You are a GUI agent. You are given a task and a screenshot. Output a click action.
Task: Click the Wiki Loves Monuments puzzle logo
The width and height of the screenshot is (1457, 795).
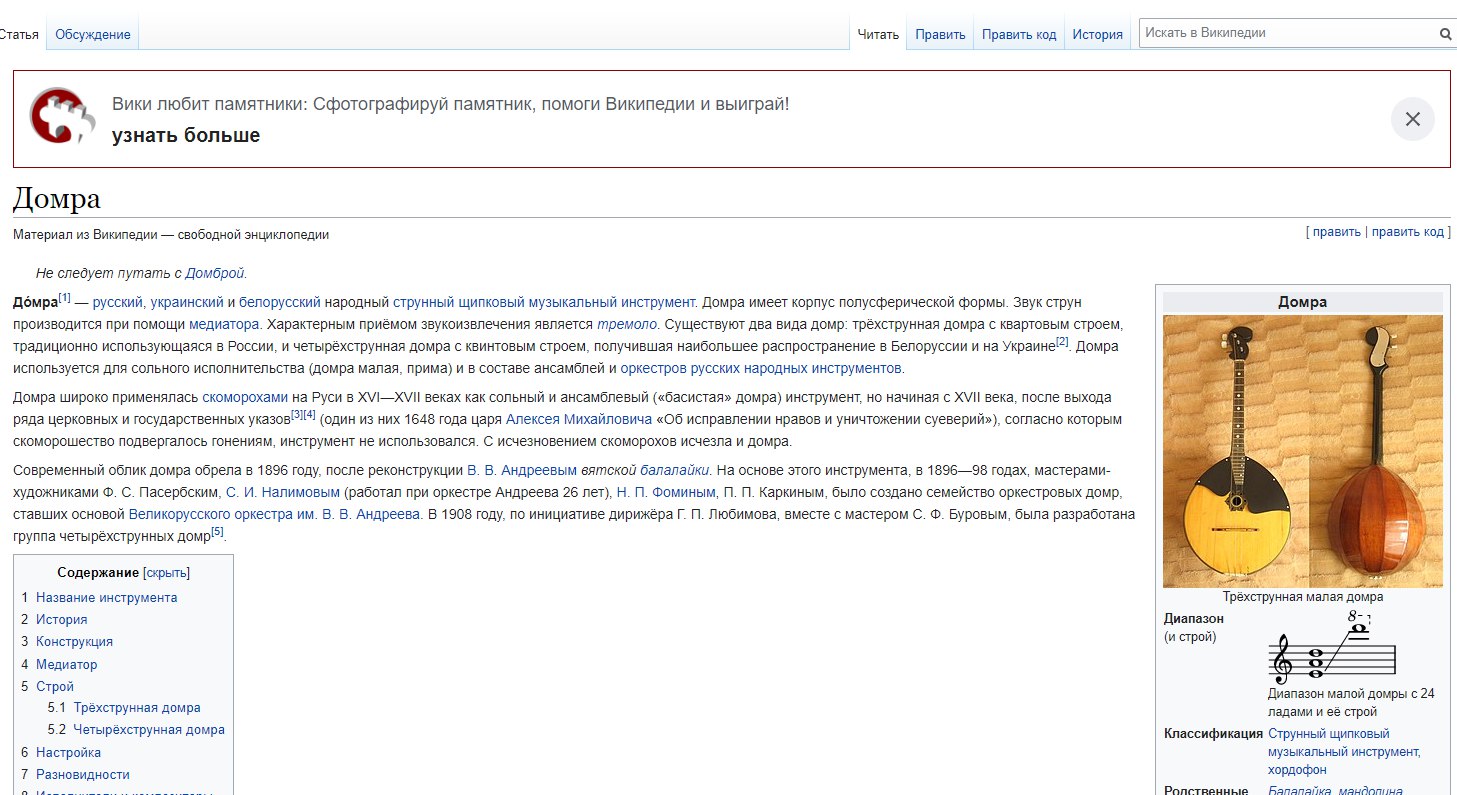tap(61, 118)
